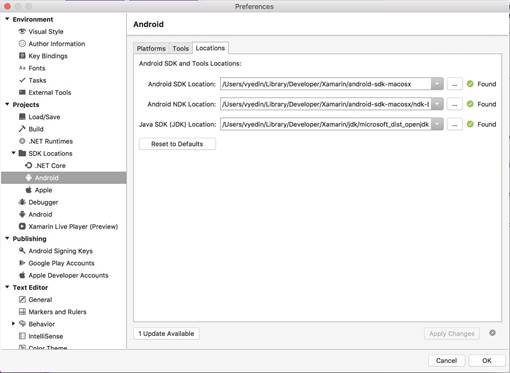This screenshot has width=510, height=373.
Task: Open Visual Style preferences icon
Action: 22,31
